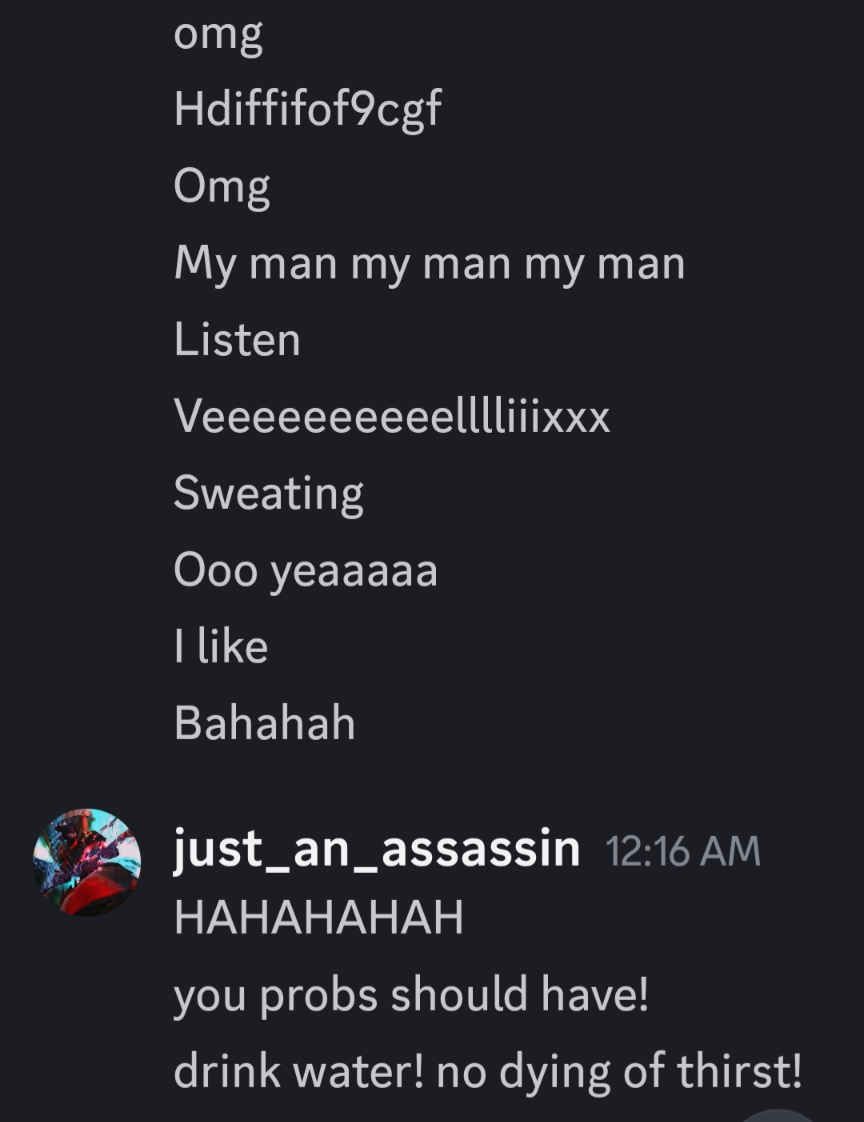Open just_an_assassin's profile avatar
Viewport: 864px width, 1122px height.
87,863
